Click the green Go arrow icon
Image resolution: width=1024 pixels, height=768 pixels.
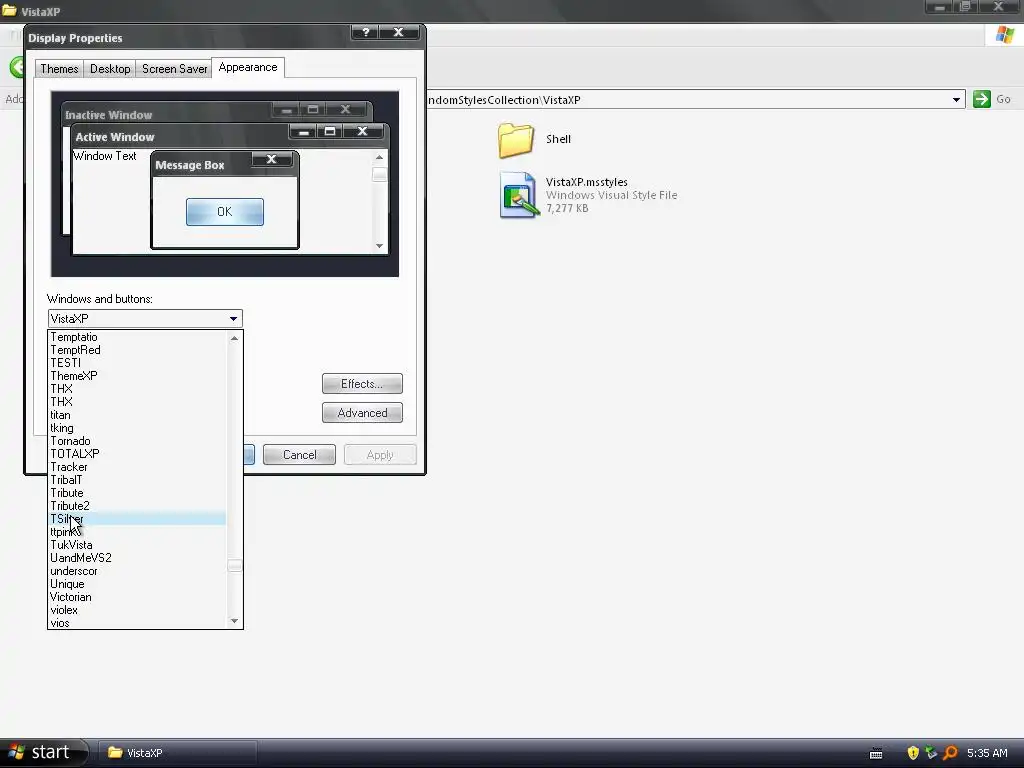tap(982, 99)
